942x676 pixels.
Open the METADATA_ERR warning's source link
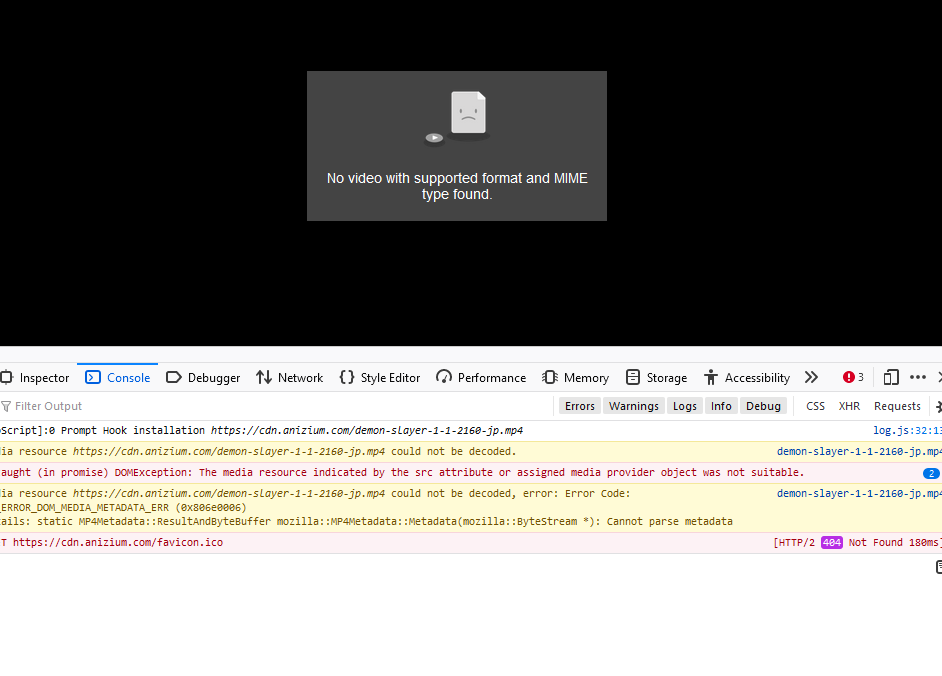(x=859, y=493)
